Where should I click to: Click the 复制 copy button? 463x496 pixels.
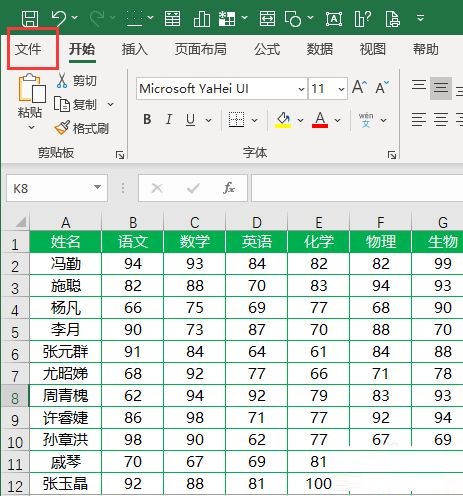[77, 105]
